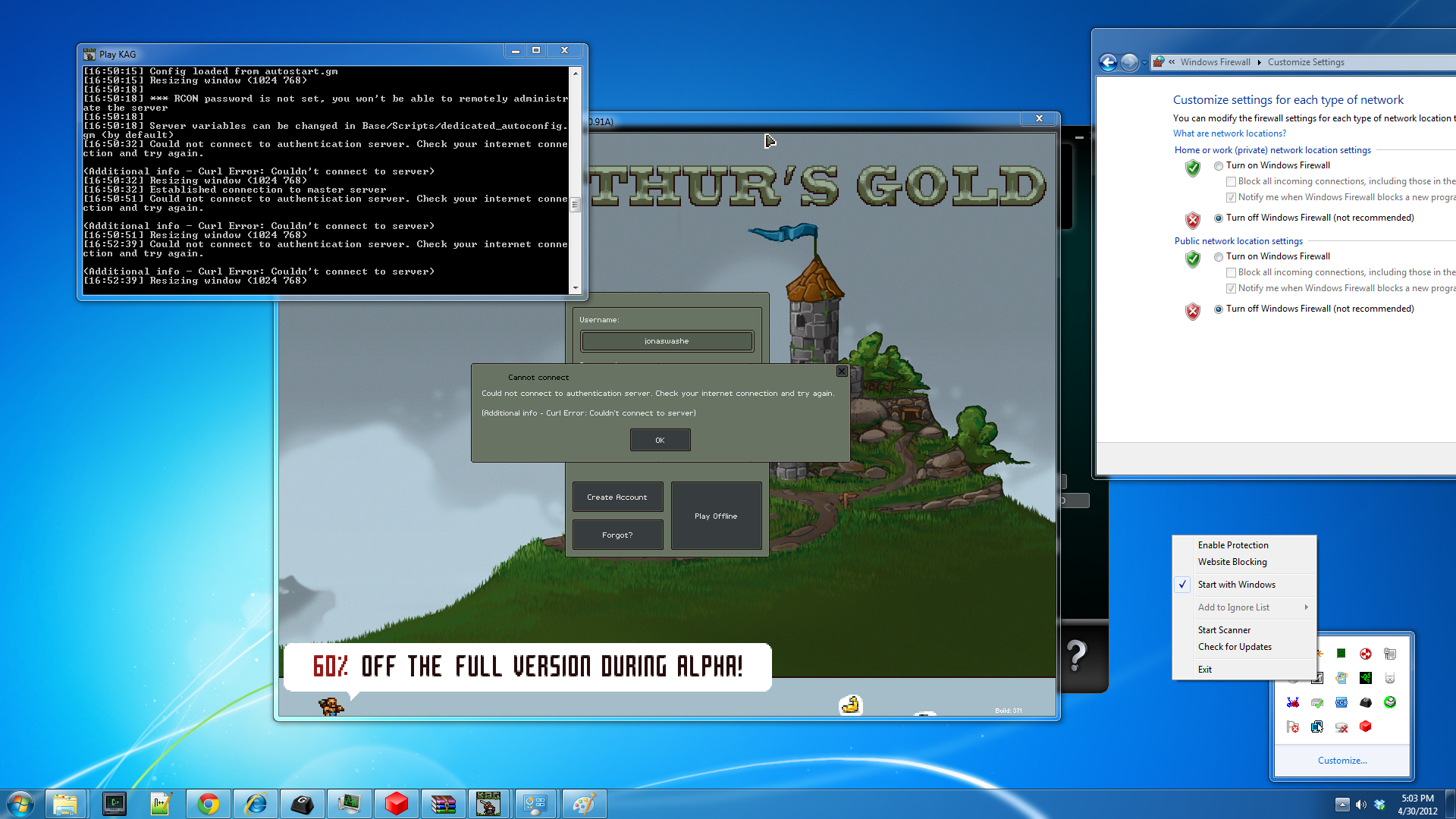The height and width of the screenshot is (819, 1456).
Task: Click the red cube icon in tray overflow
Action: [x=1366, y=726]
